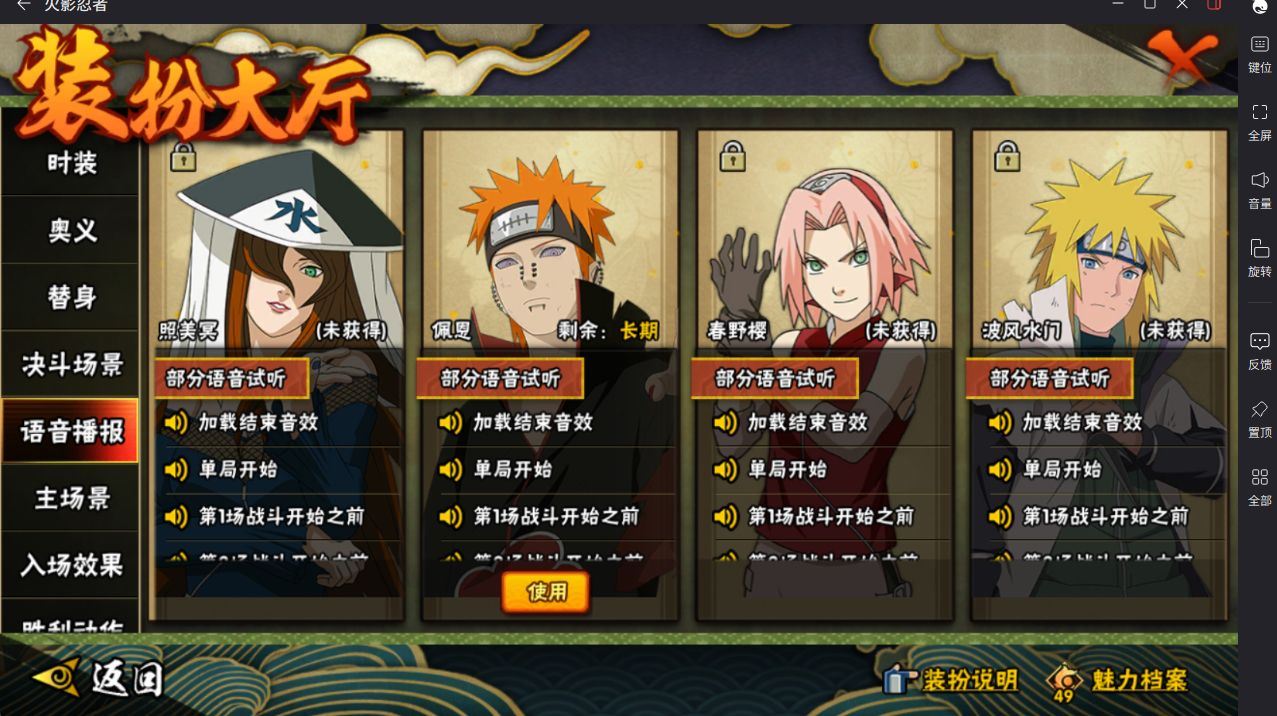Click 返回 back button at bottom left
The width and height of the screenshot is (1277, 716).
coord(98,678)
